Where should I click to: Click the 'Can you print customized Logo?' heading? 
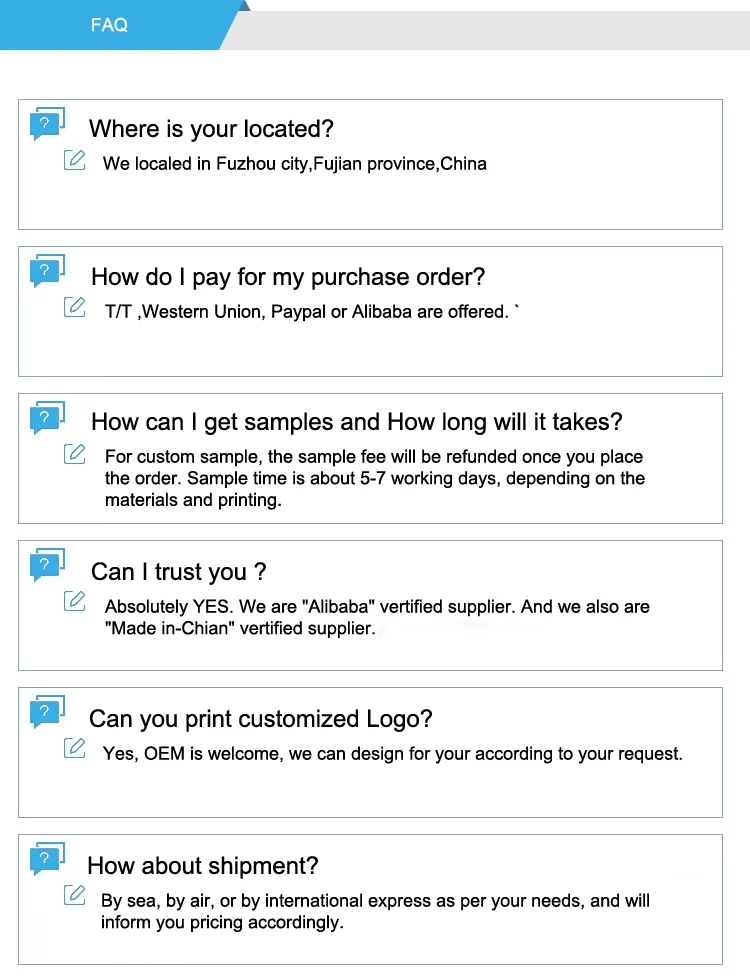[261, 719]
